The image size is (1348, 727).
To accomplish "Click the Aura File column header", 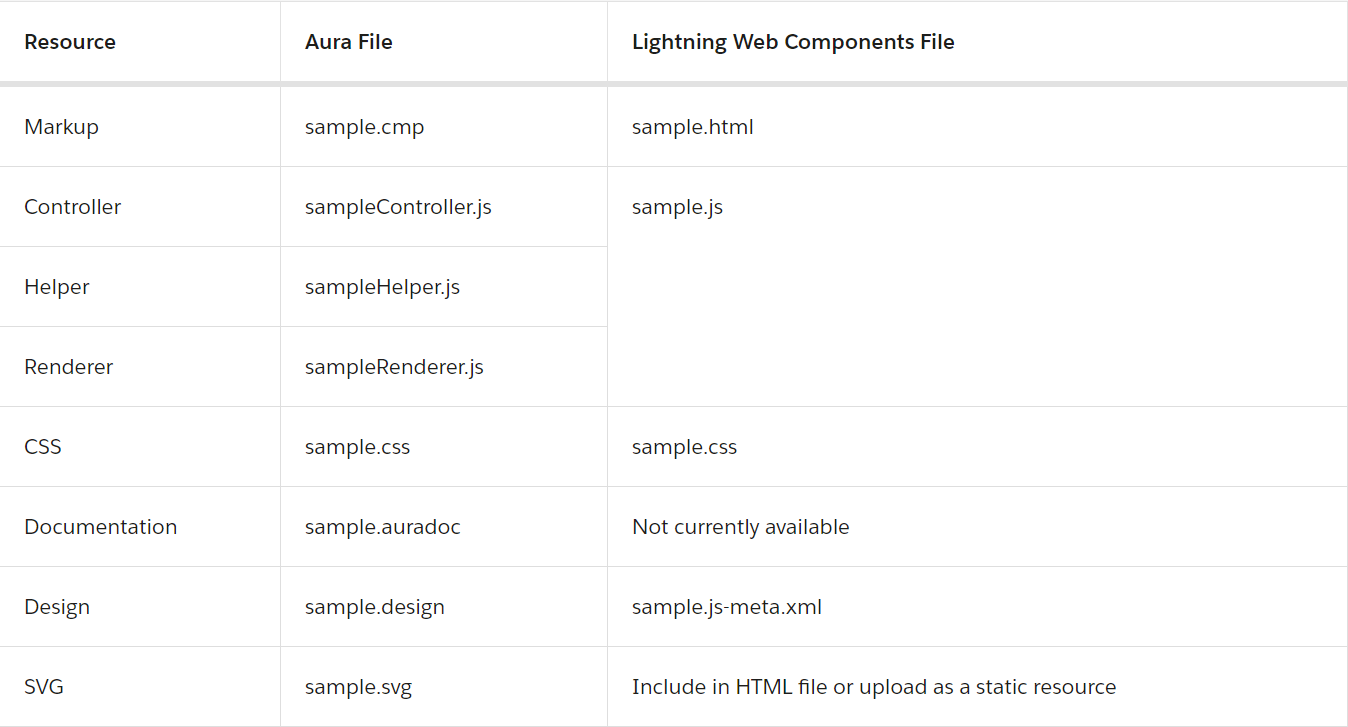I will pyautogui.click(x=349, y=42).
